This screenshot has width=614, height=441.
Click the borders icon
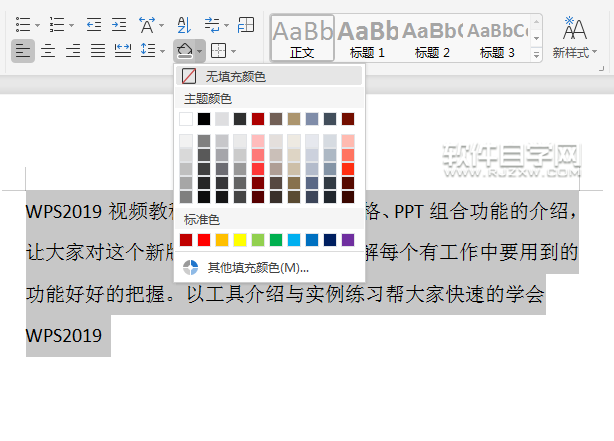click(219, 51)
